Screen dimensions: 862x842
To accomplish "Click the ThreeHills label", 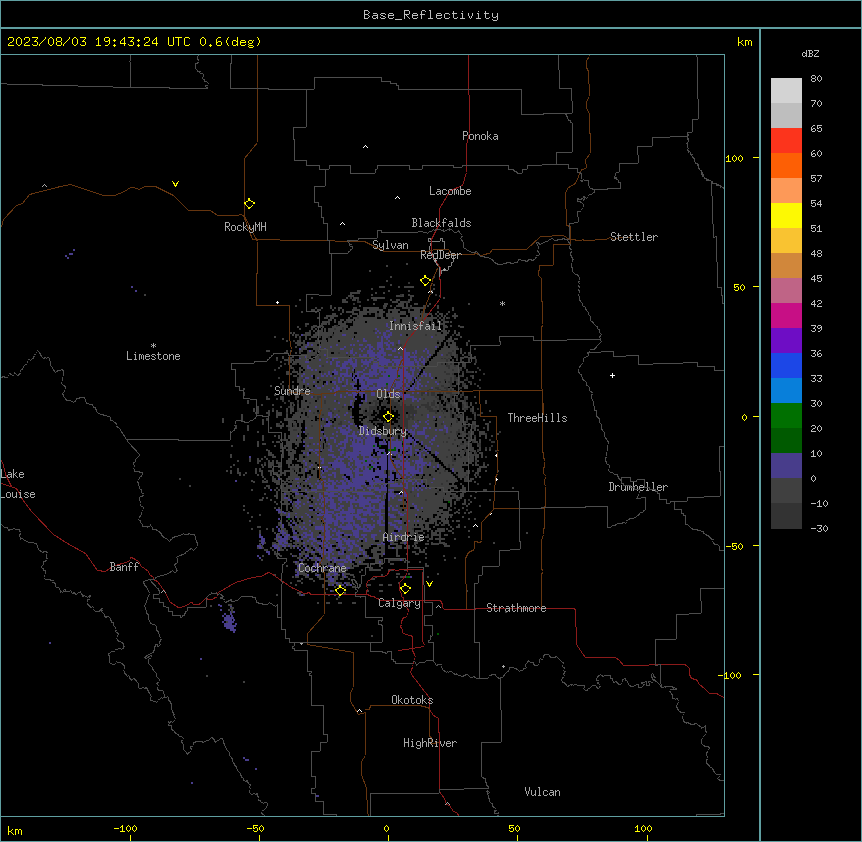I will point(537,418).
